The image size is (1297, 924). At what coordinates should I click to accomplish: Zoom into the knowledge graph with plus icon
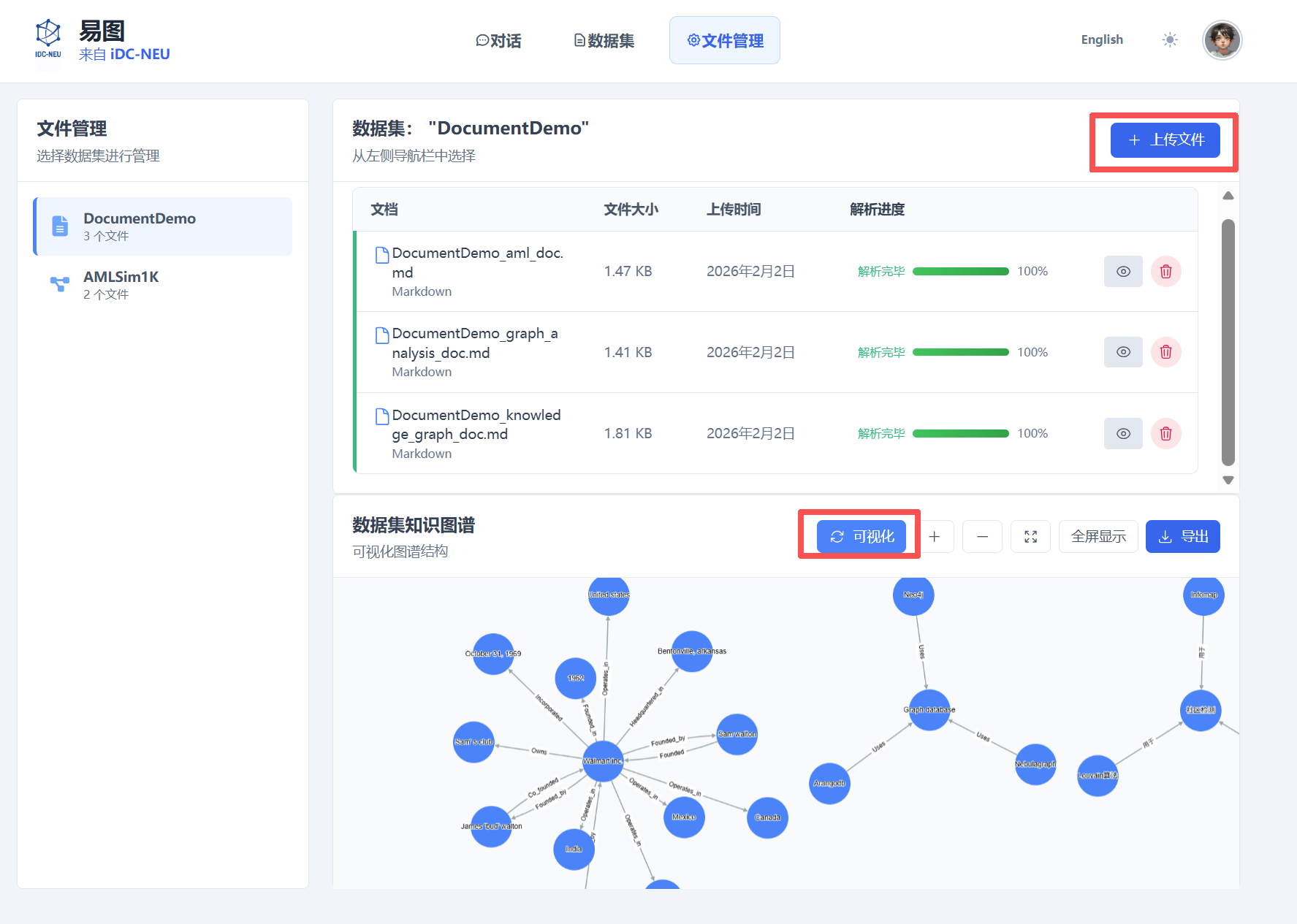(x=934, y=536)
